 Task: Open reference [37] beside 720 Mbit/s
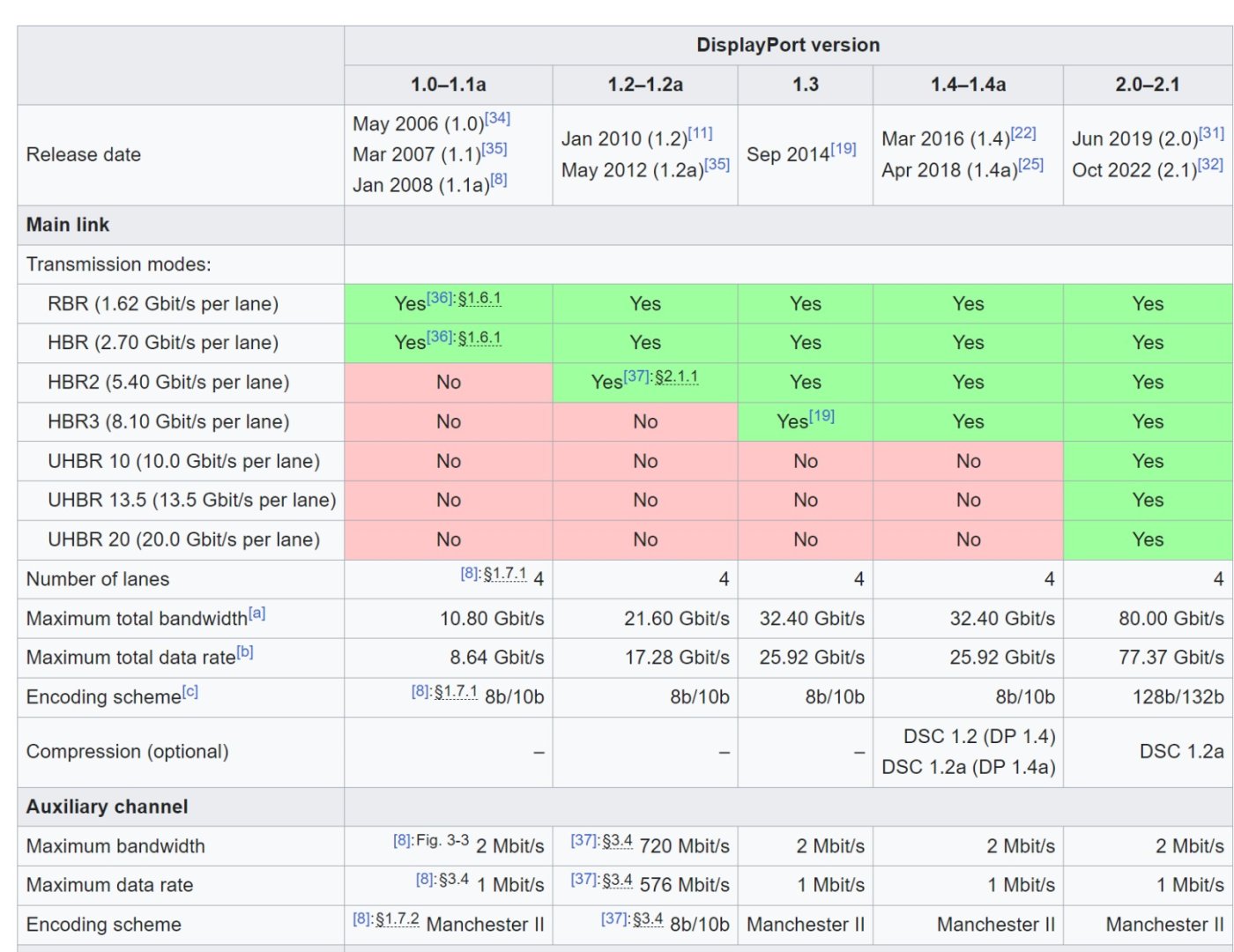[584, 841]
